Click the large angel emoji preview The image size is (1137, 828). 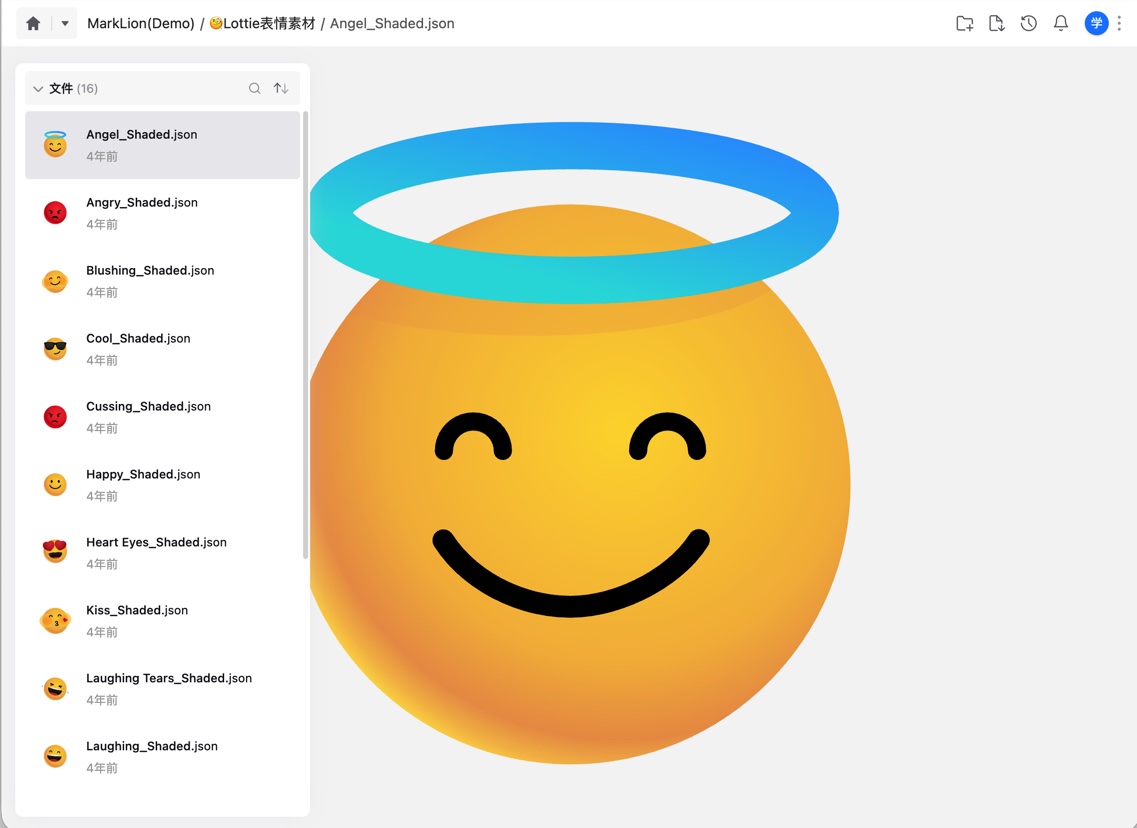580,443
